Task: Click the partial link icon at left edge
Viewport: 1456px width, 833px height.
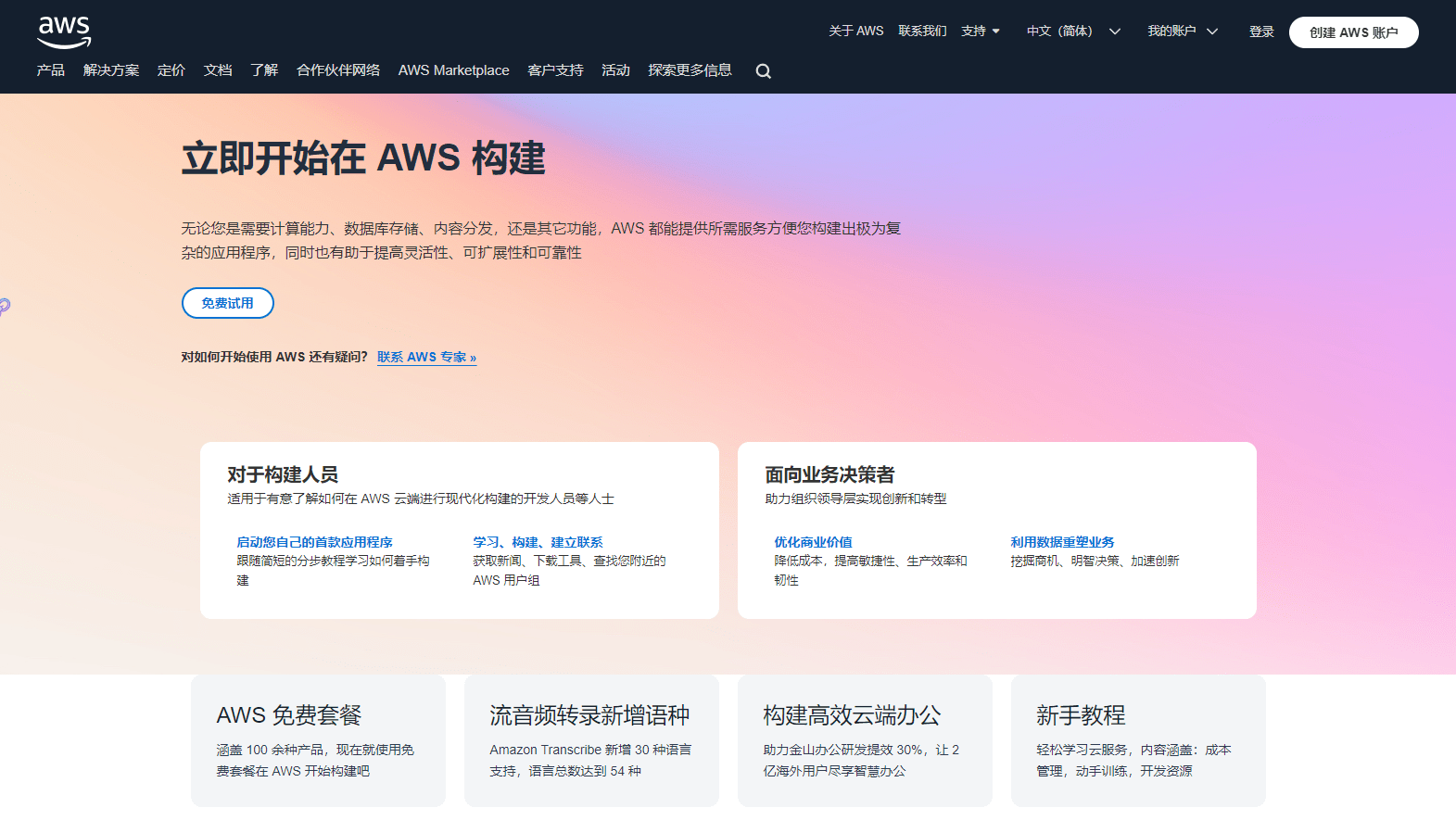Action: point(5,306)
